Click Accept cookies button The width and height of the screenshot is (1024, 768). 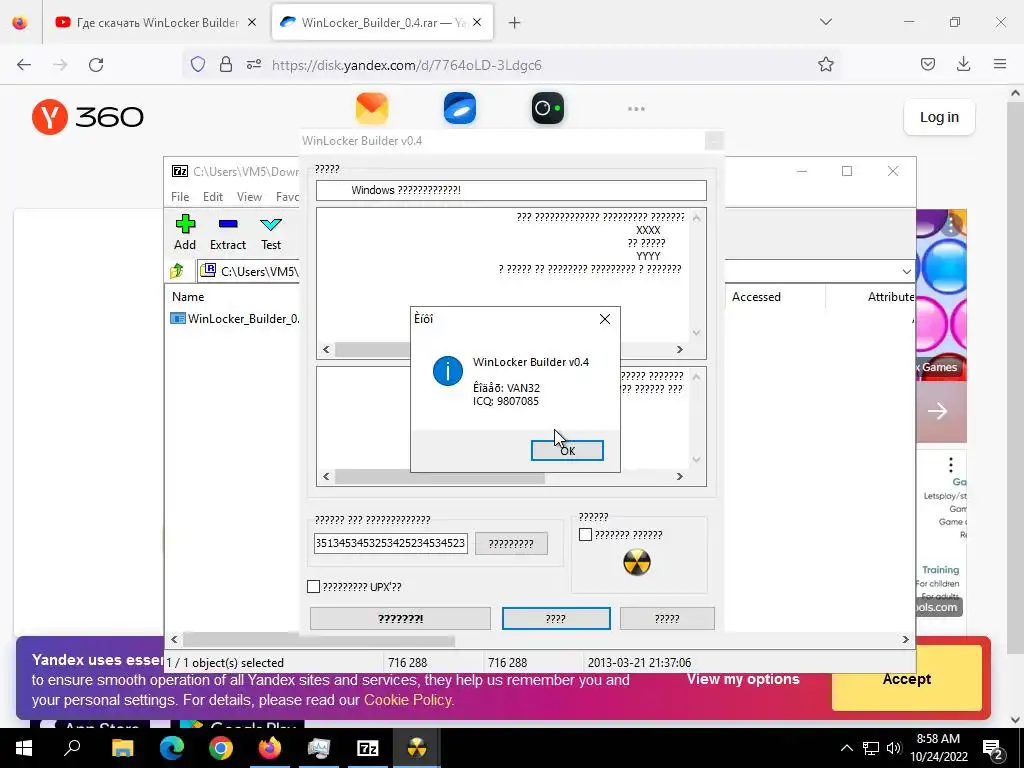click(x=907, y=679)
